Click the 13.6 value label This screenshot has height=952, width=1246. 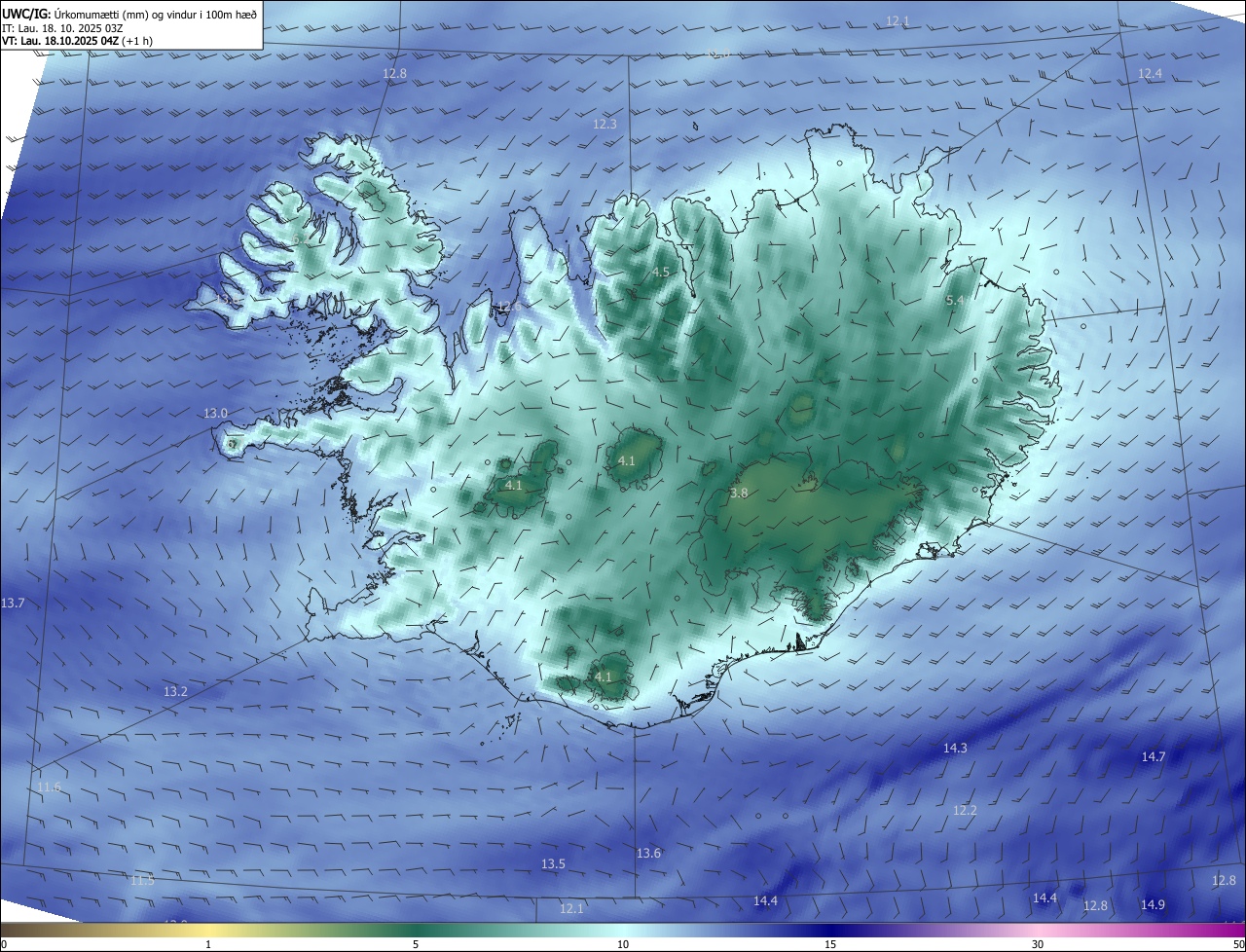[648, 854]
